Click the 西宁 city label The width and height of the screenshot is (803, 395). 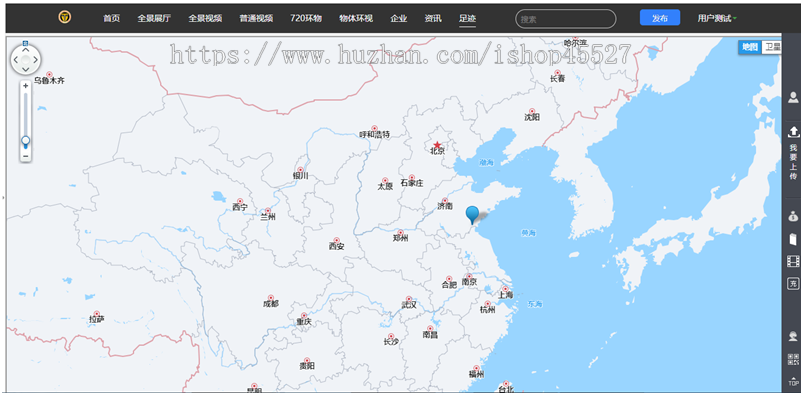pyautogui.click(x=240, y=207)
